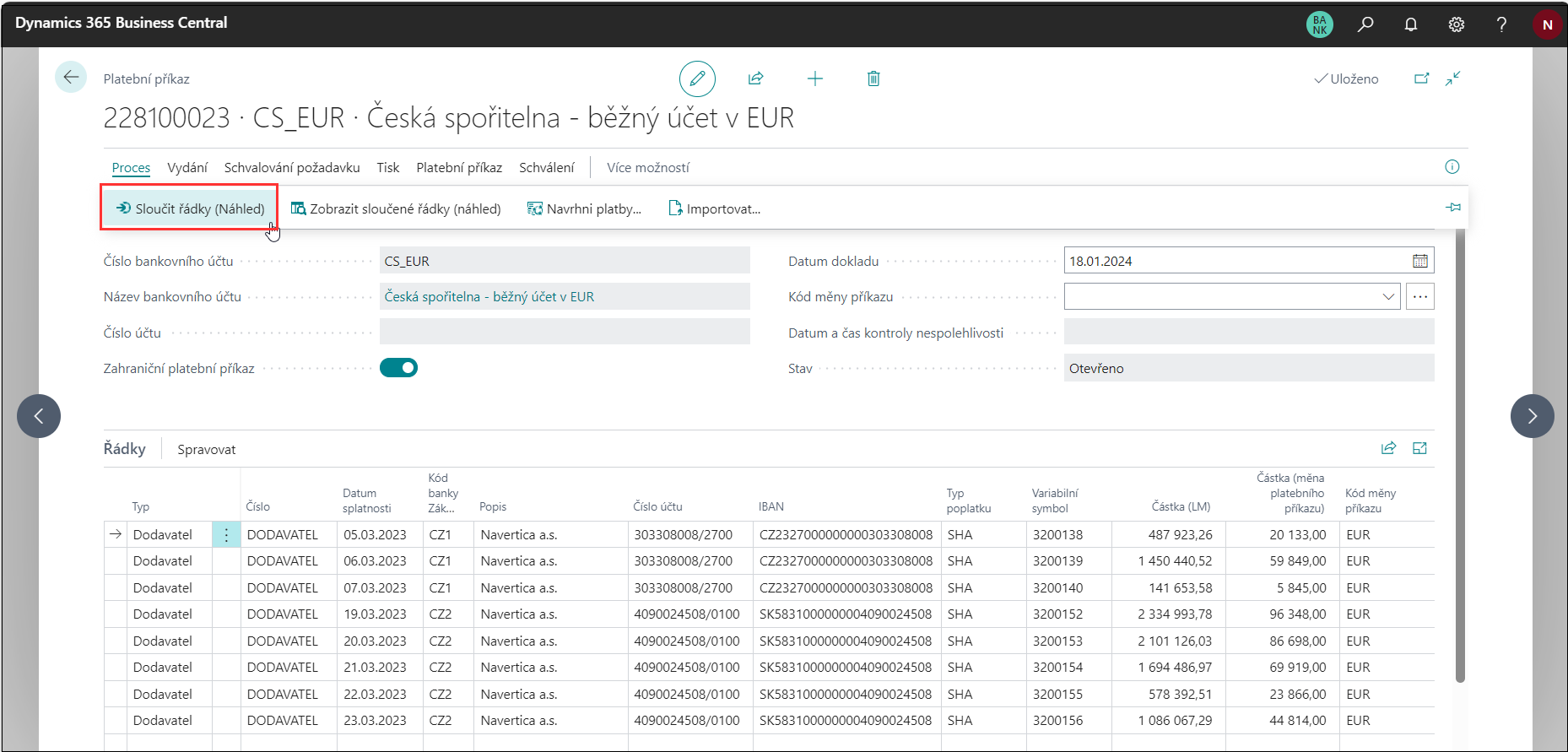Click the BANK company badge

[1320, 24]
